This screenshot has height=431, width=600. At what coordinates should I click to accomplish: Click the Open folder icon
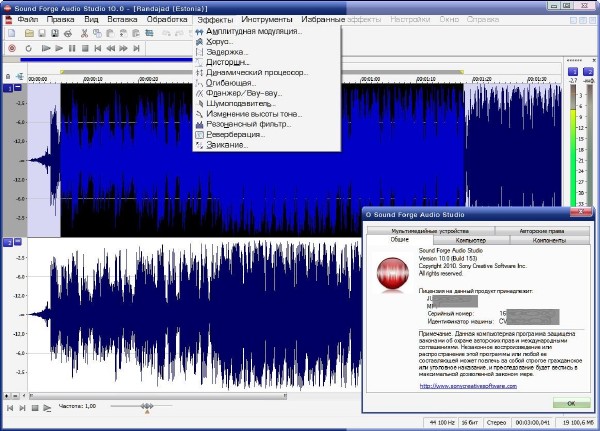click(x=30, y=33)
